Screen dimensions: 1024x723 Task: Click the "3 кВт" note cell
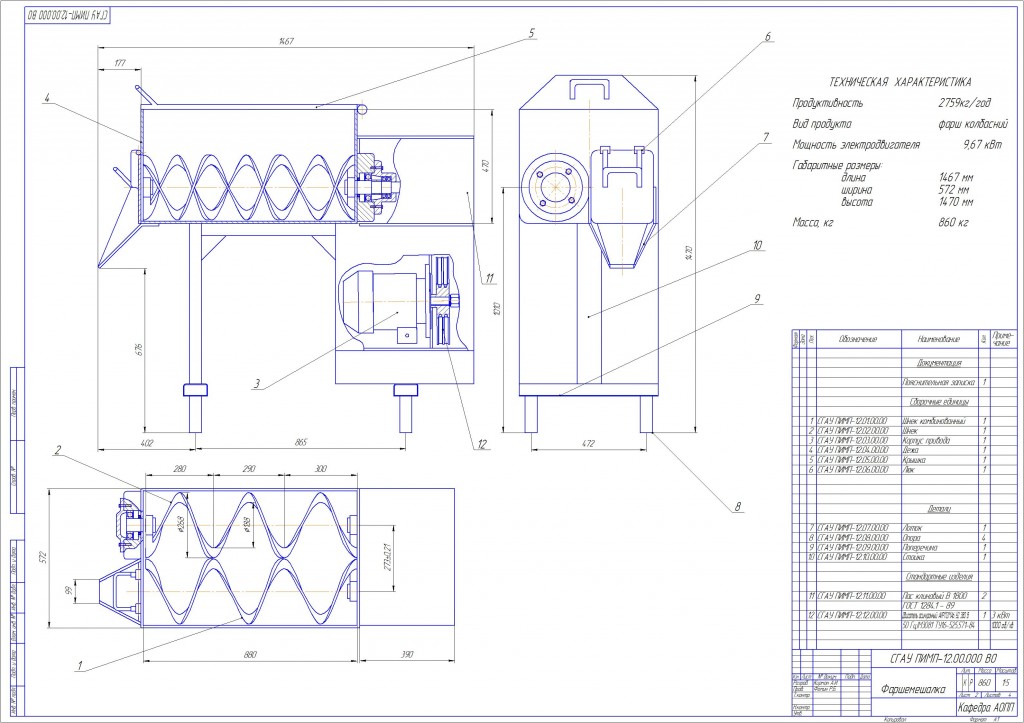[x=1002, y=615]
